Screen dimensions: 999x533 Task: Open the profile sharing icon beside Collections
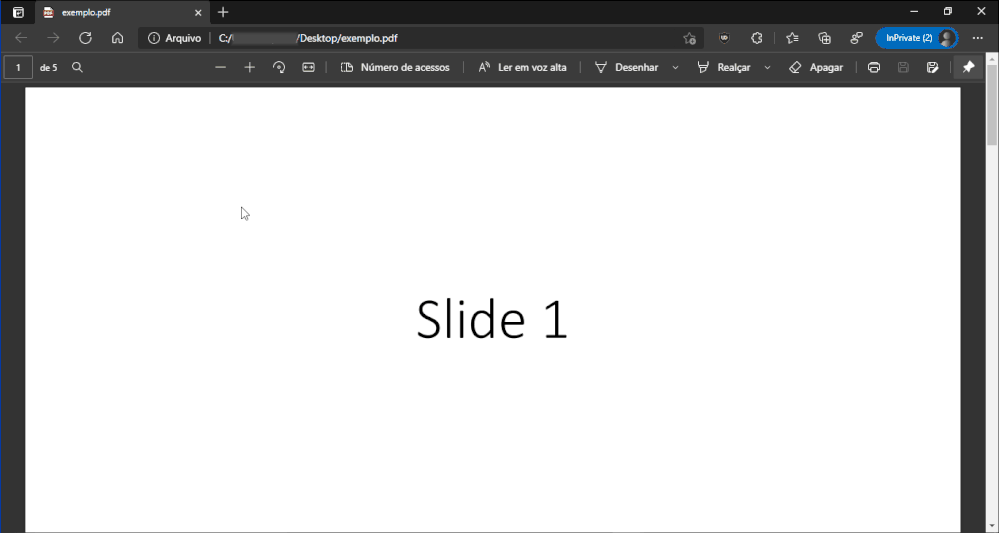856,38
